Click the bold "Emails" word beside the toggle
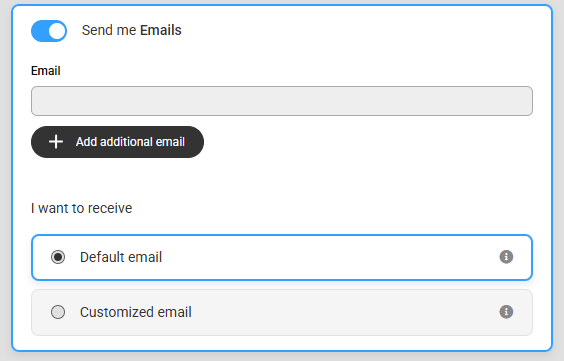The image size is (564, 361). point(160,30)
